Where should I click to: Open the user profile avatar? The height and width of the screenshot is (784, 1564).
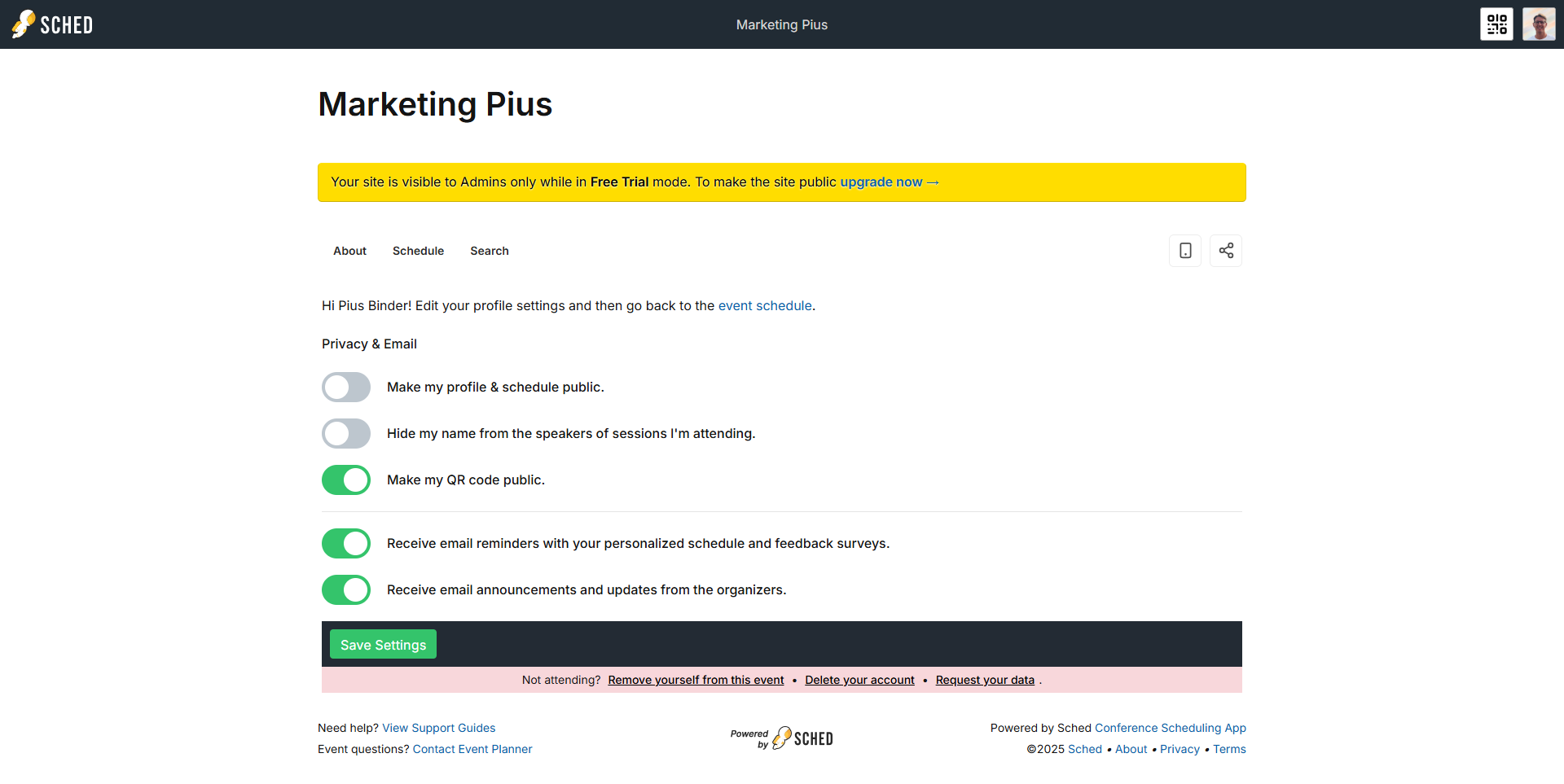click(x=1539, y=24)
